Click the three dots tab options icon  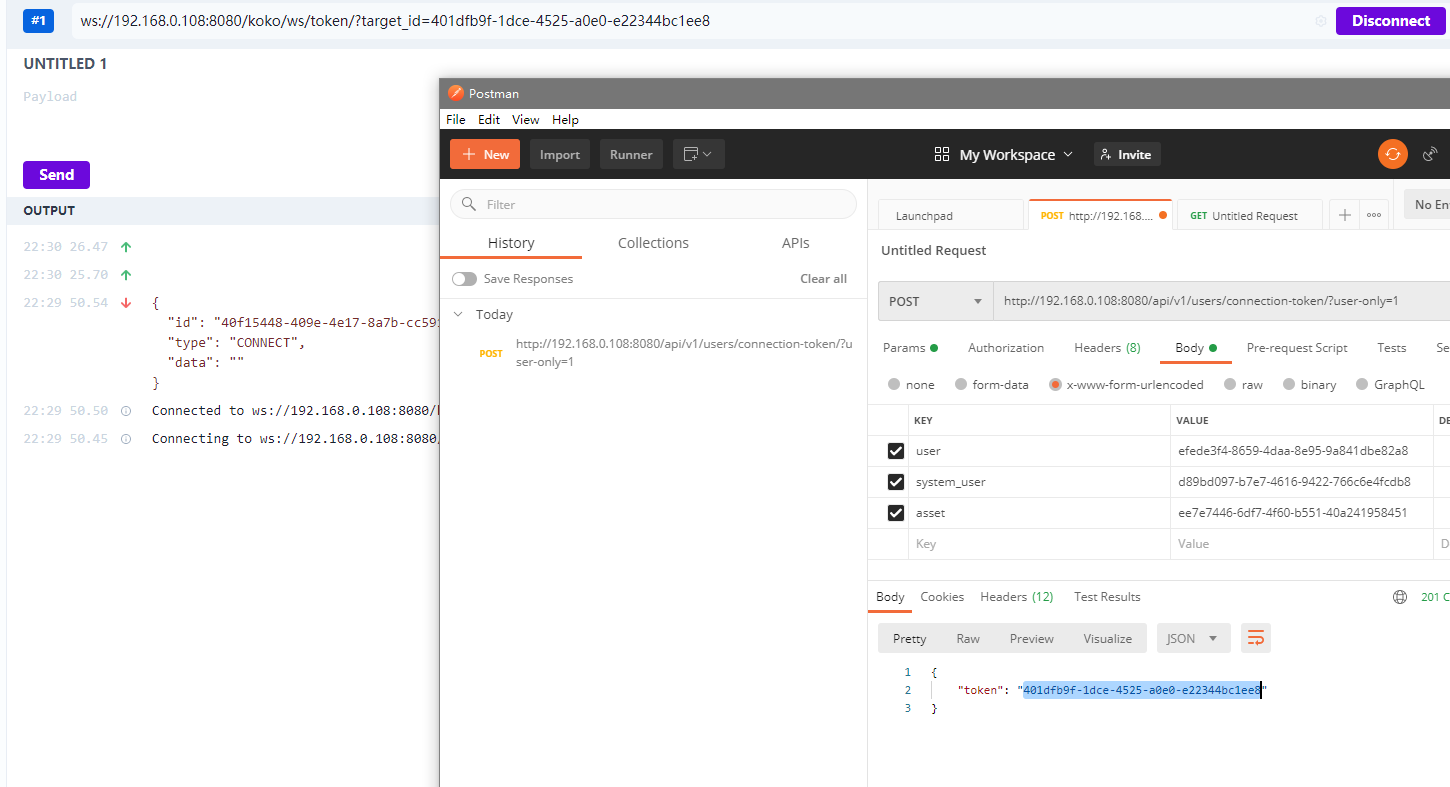[1374, 215]
